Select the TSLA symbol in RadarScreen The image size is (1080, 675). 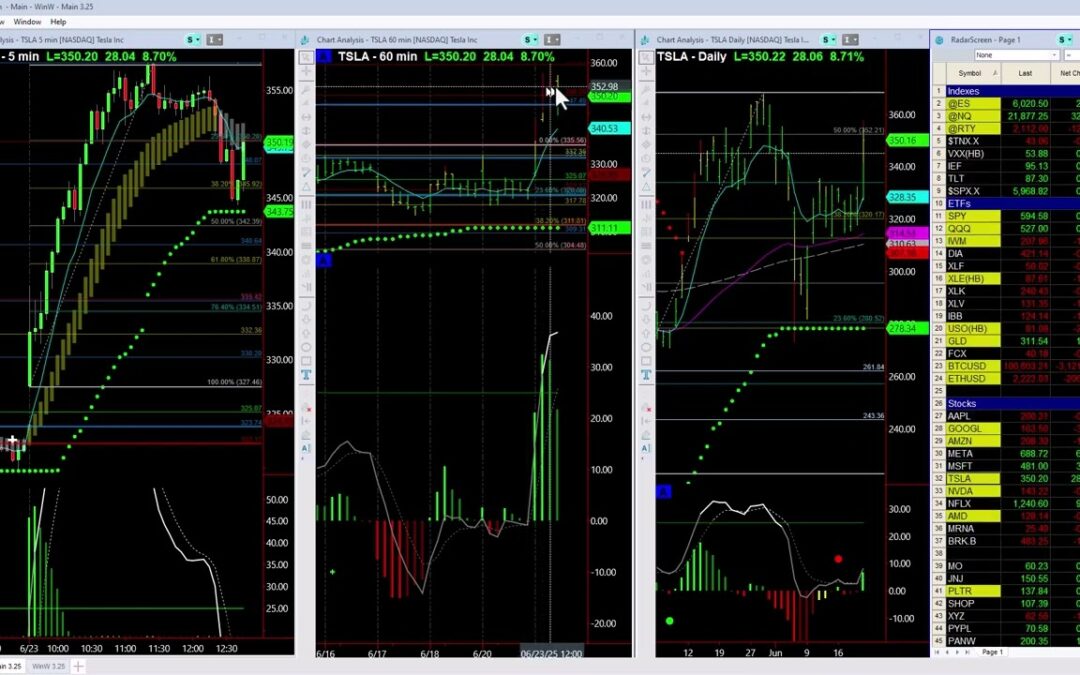tap(973, 479)
